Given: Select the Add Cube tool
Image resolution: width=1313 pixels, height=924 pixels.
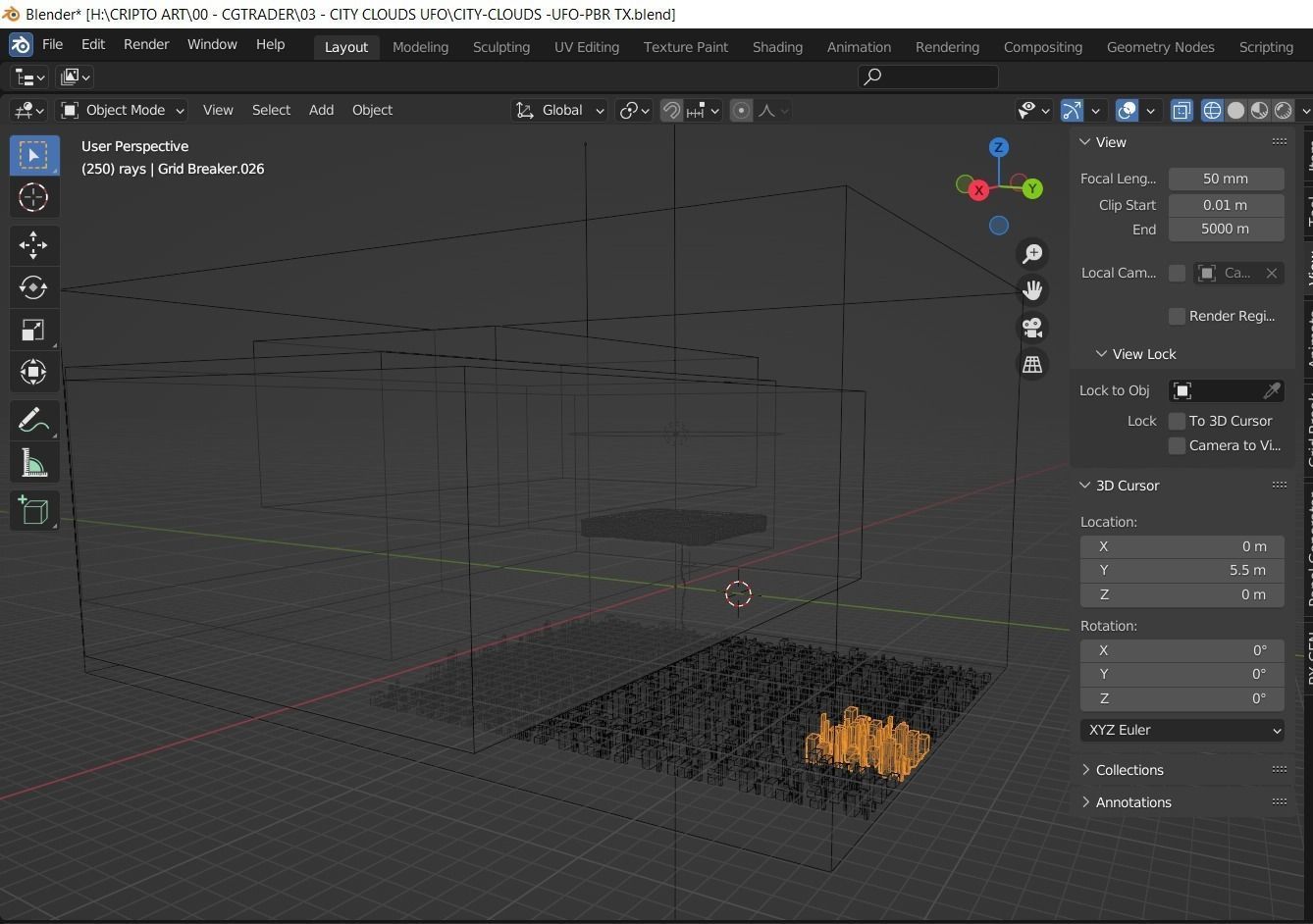Looking at the screenshot, I should tap(33, 511).
